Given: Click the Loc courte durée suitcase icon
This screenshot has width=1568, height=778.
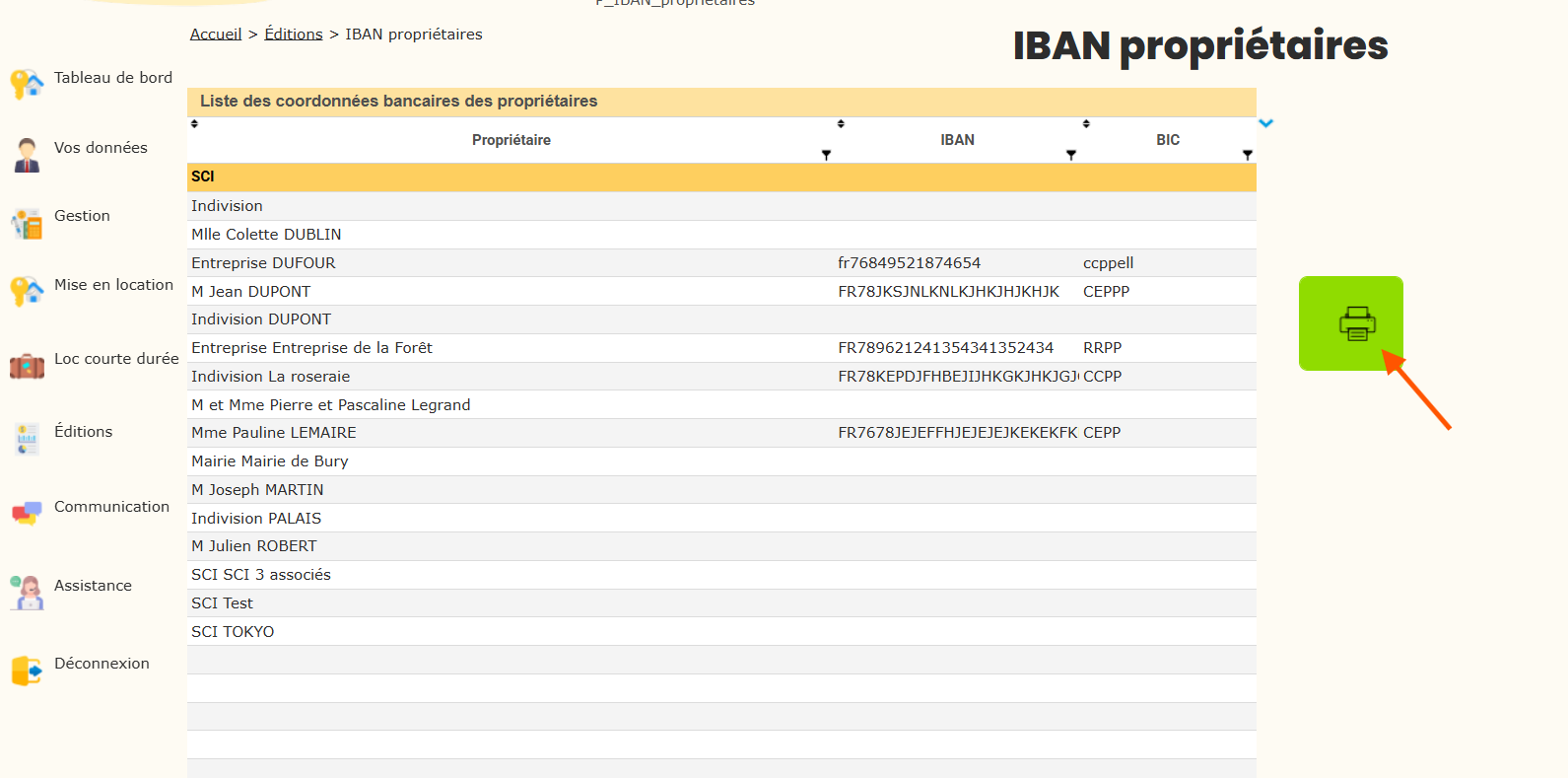Looking at the screenshot, I should point(27,366).
